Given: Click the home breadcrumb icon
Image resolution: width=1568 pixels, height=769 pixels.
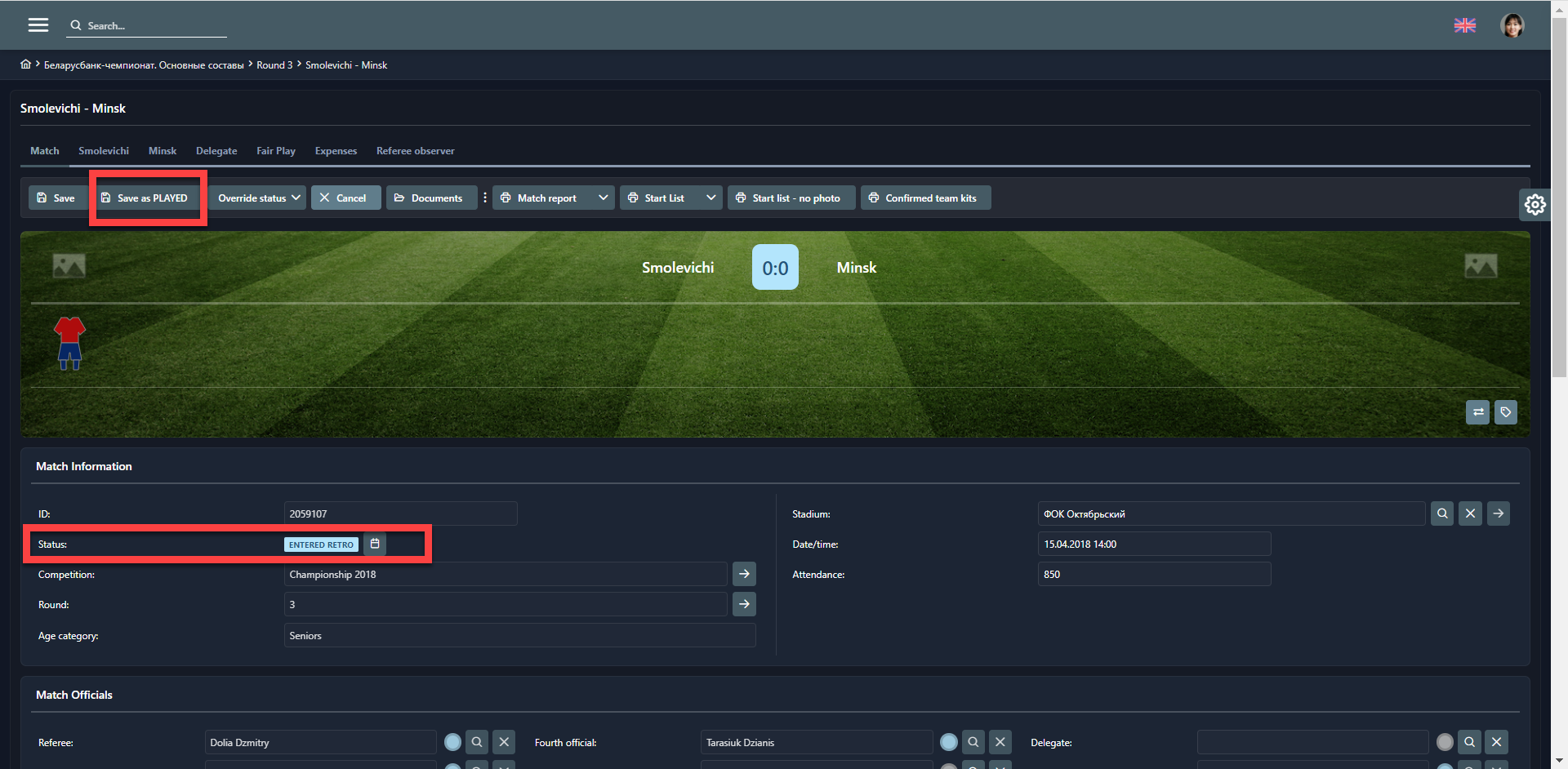Looking at the screenshot, I should (x=26, y=64).
